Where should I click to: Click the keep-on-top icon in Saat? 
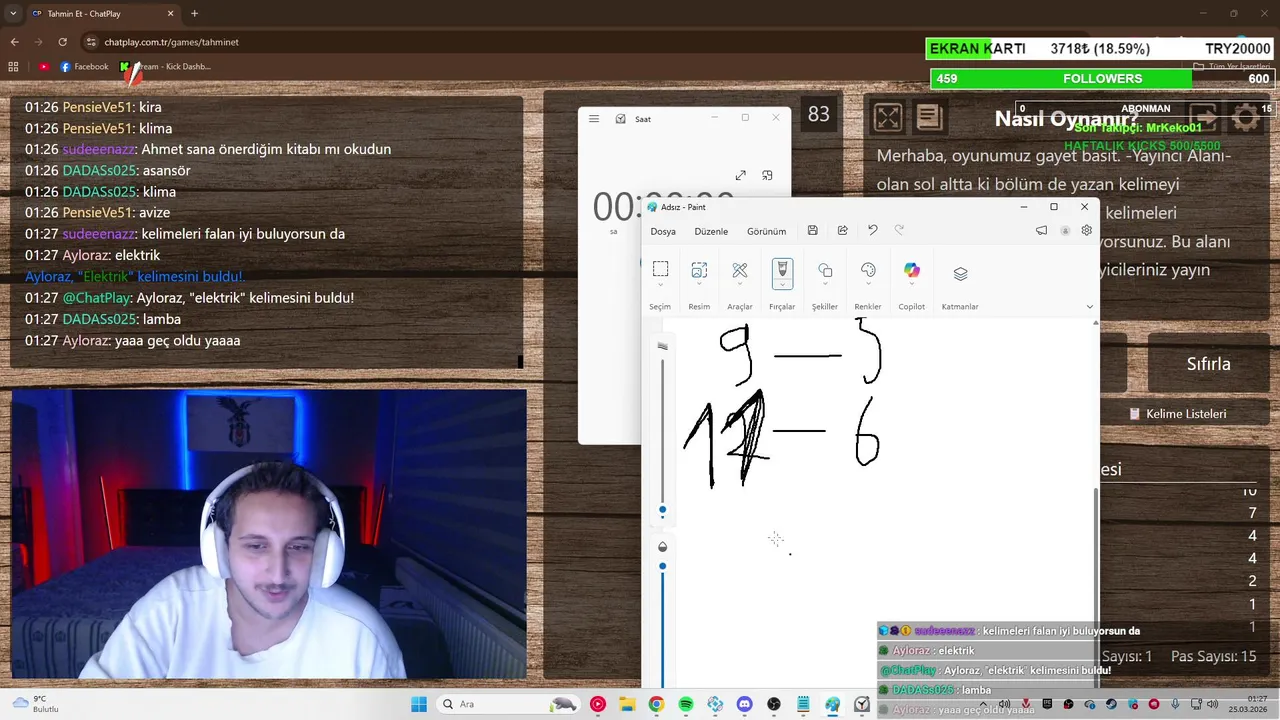767,175
